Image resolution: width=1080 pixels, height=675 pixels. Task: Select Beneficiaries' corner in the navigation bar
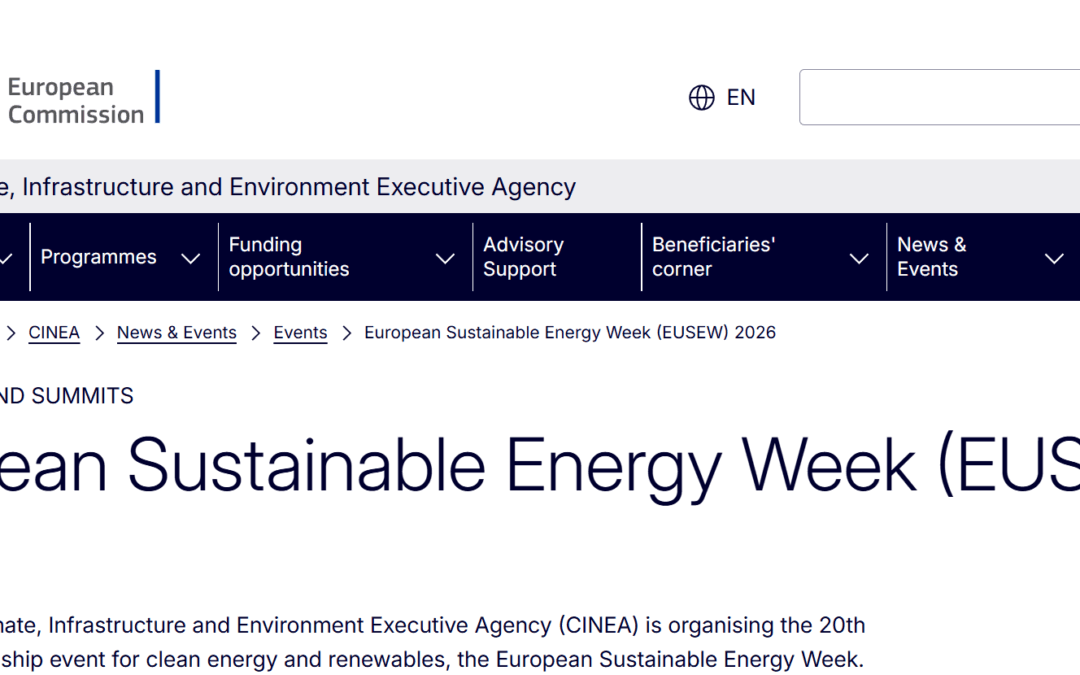coord(713,257)
